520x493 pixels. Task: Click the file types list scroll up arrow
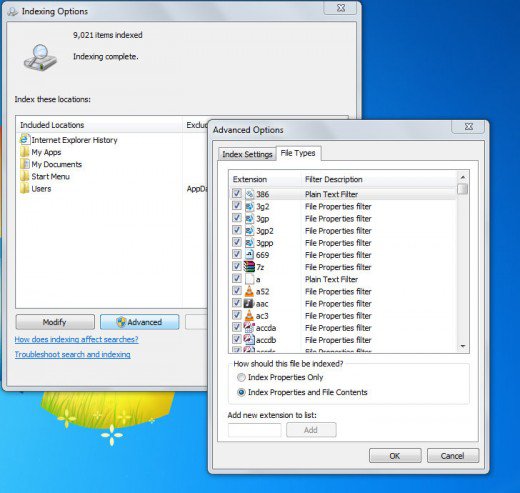463,177
